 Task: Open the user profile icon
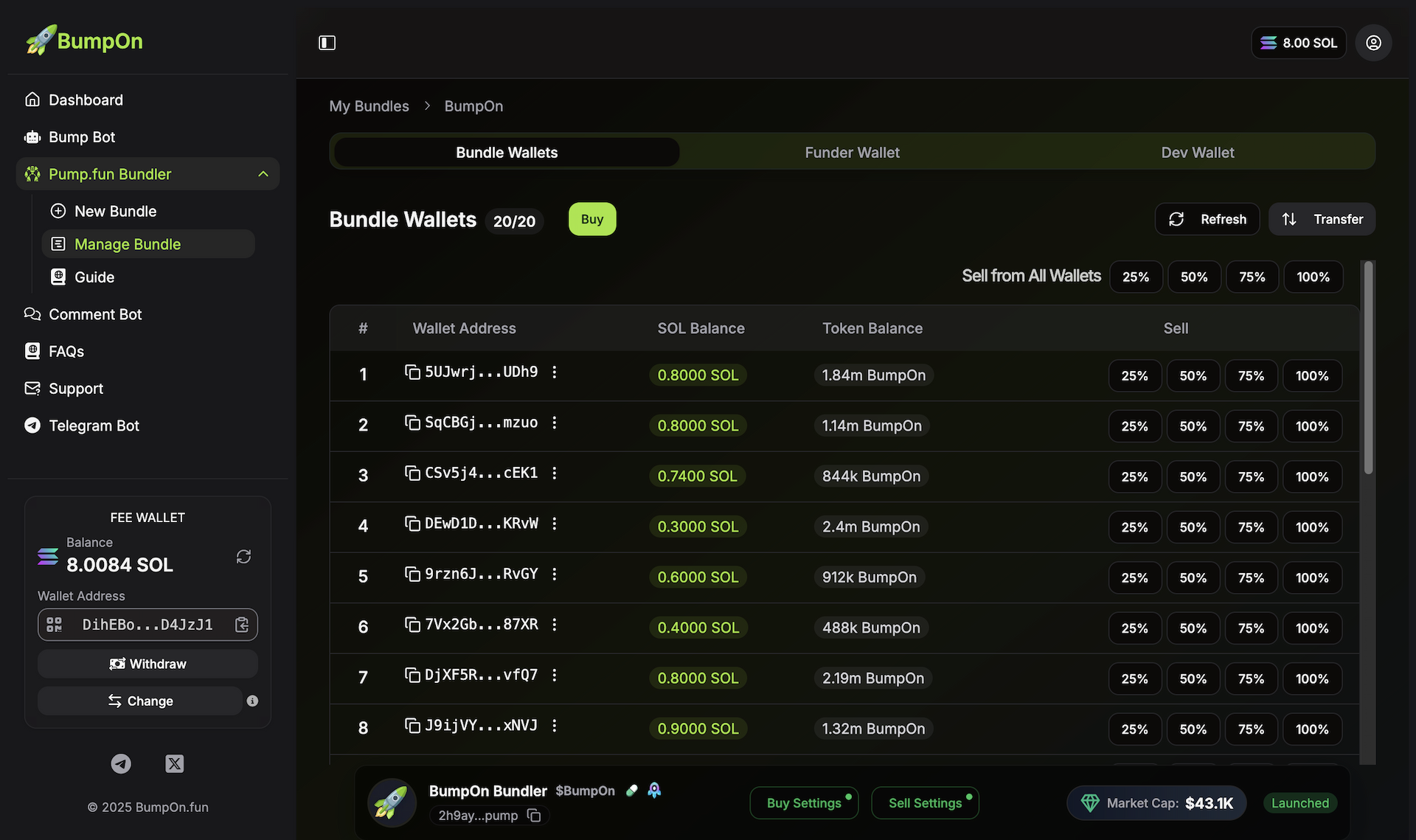pos(1373,43)
